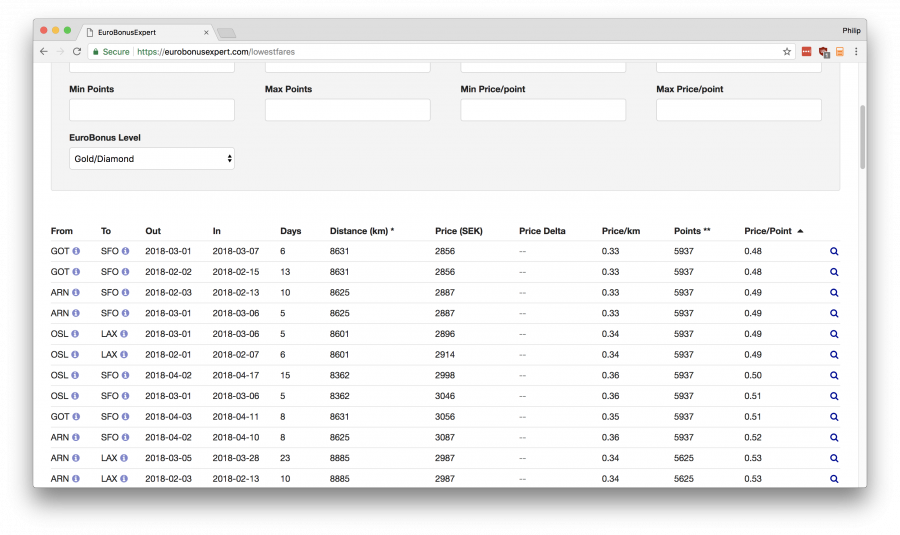This screenshot has width=900, height=535.
Task: Click the browser back arrow
Action: (45, 51)
